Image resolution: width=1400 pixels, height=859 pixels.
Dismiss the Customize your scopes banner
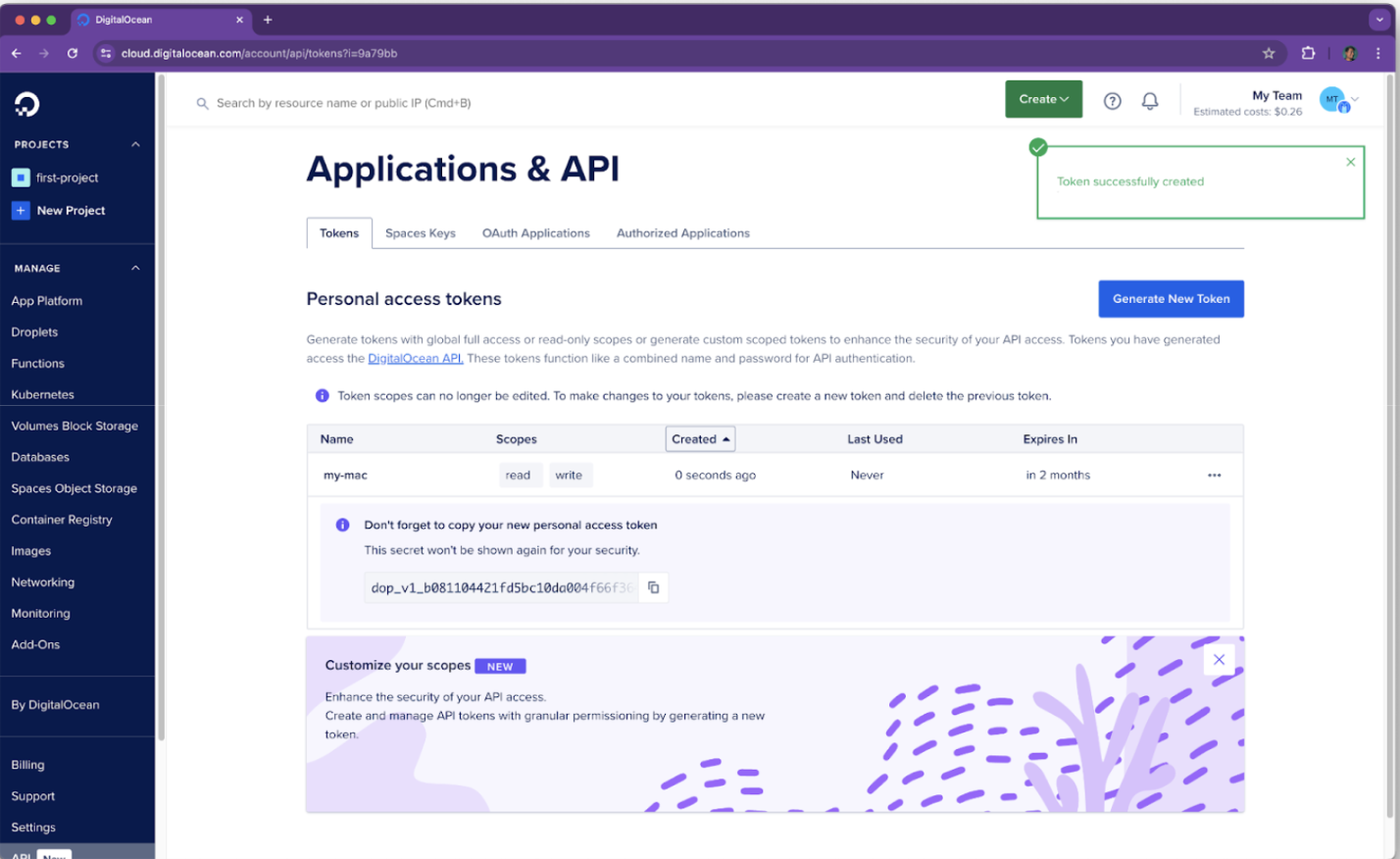coord(1219,660)
